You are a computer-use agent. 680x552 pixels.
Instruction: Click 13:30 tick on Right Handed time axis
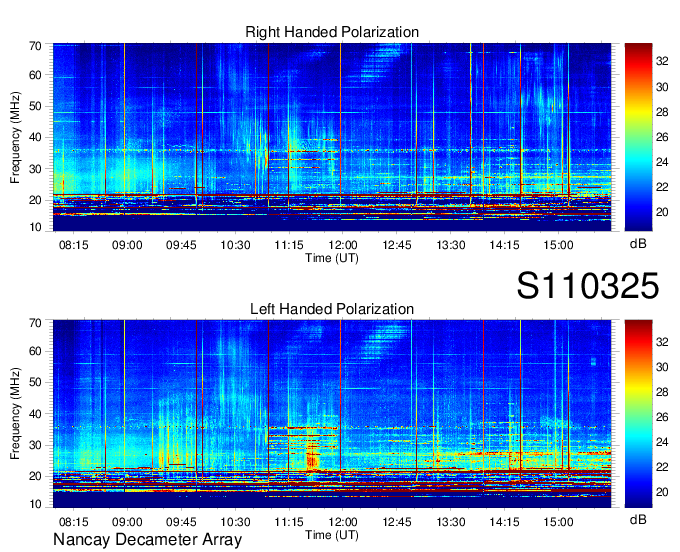coord(451,245)
